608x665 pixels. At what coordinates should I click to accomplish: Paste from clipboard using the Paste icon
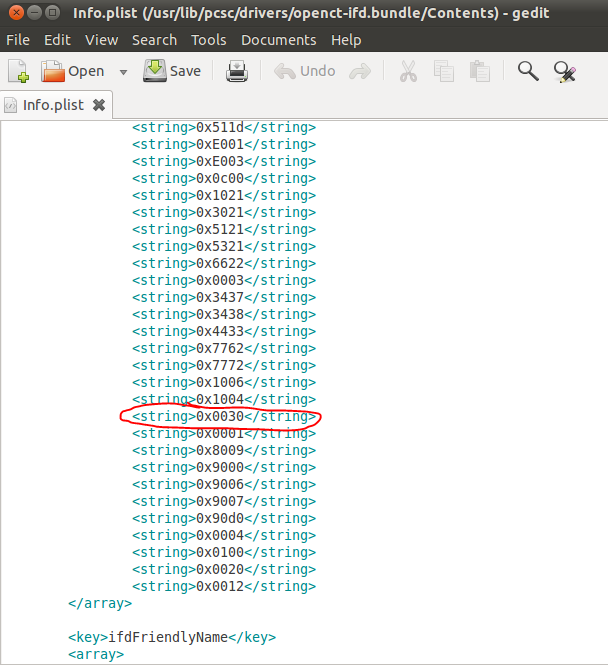tap(480, 71)
